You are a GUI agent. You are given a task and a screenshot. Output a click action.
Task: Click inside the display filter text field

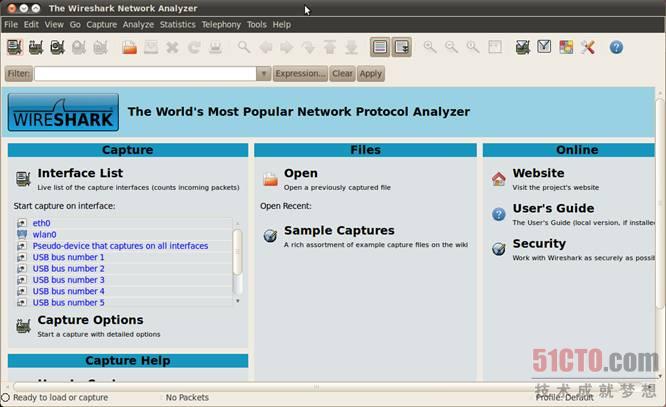(x=145, y=73)
